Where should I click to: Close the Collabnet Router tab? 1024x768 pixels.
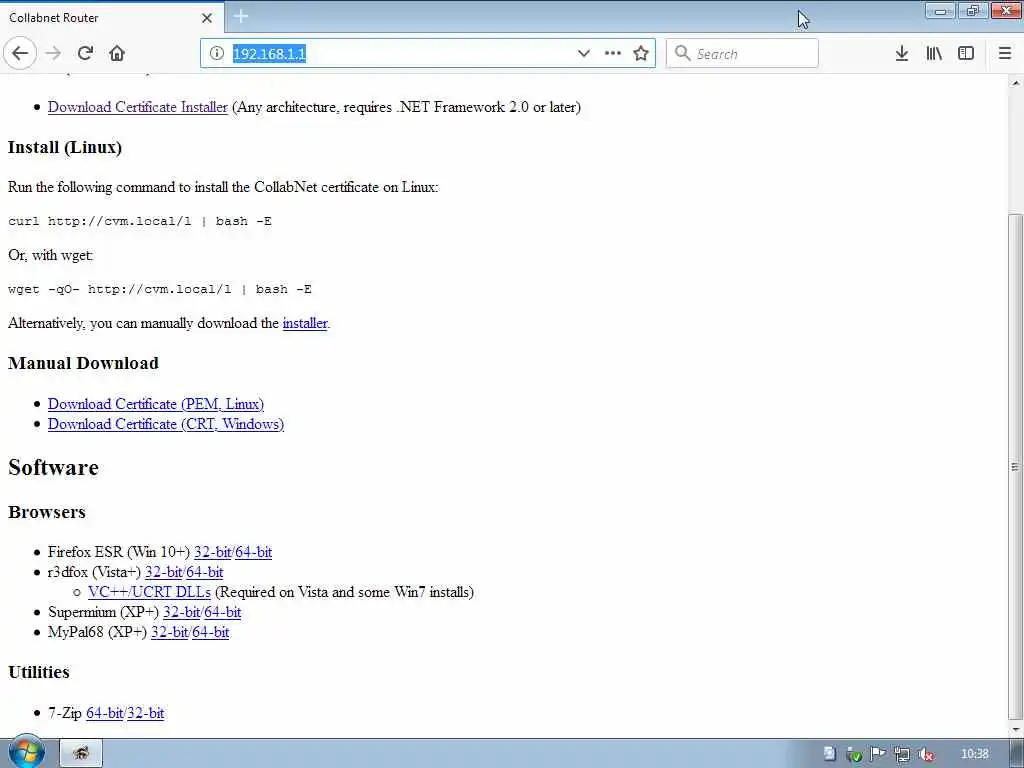(x=207, y=18)
